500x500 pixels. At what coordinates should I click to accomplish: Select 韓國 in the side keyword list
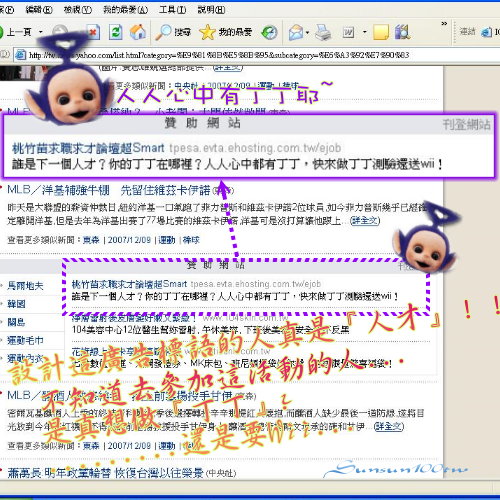tap(16, 304)
